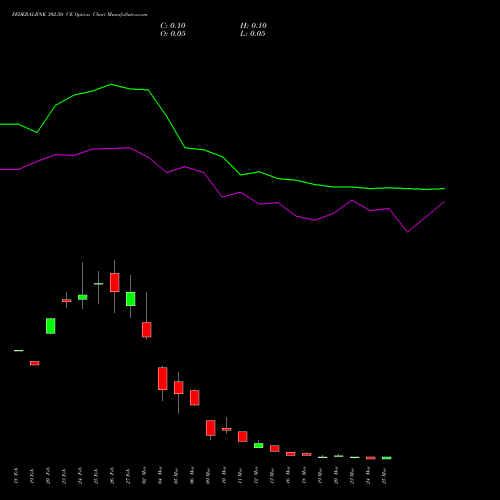This screenshot has height=500, width=500.
Task: Select the red candlestick for 11 Mar
Action: point(243,437)
